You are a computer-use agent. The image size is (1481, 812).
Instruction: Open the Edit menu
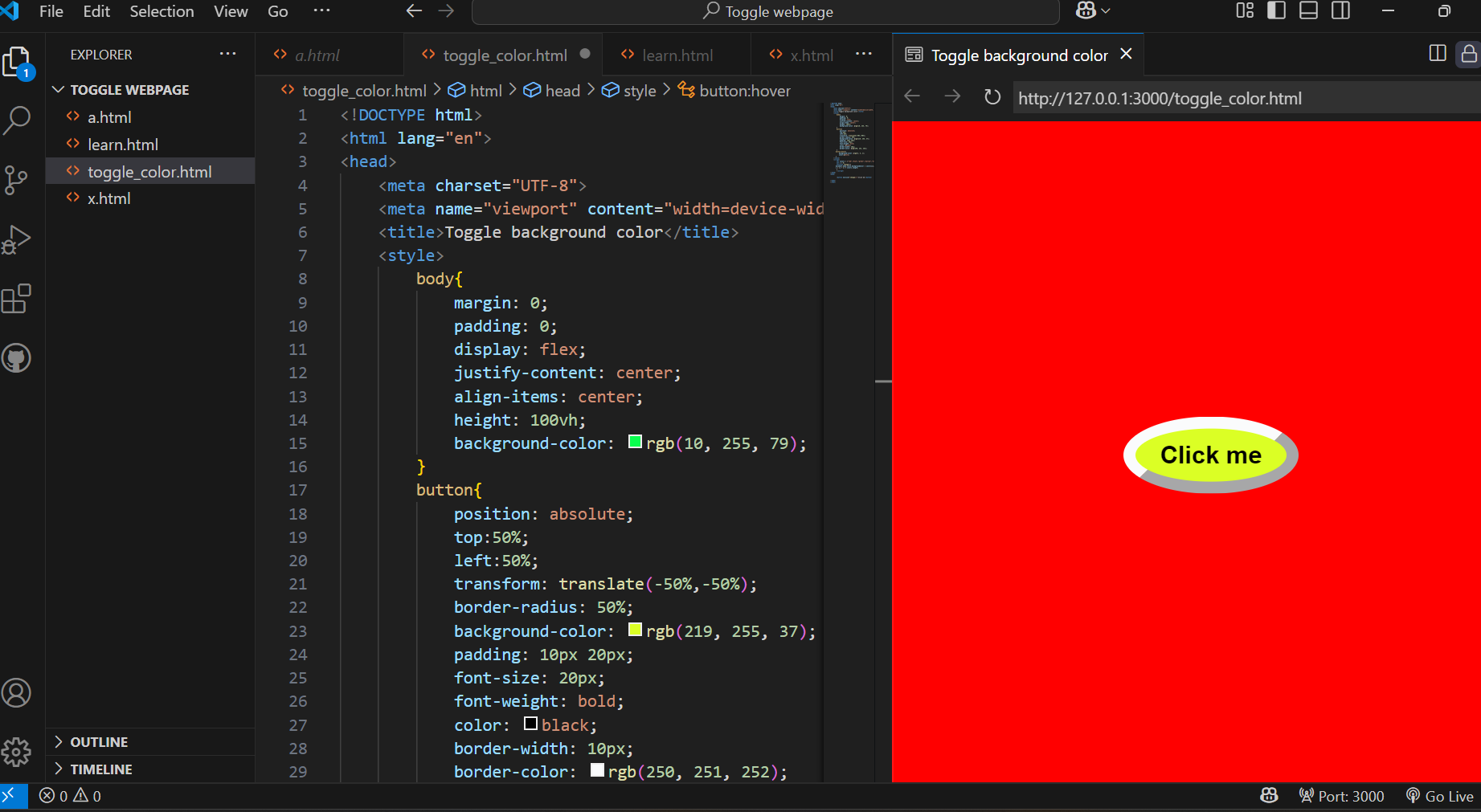96,11
